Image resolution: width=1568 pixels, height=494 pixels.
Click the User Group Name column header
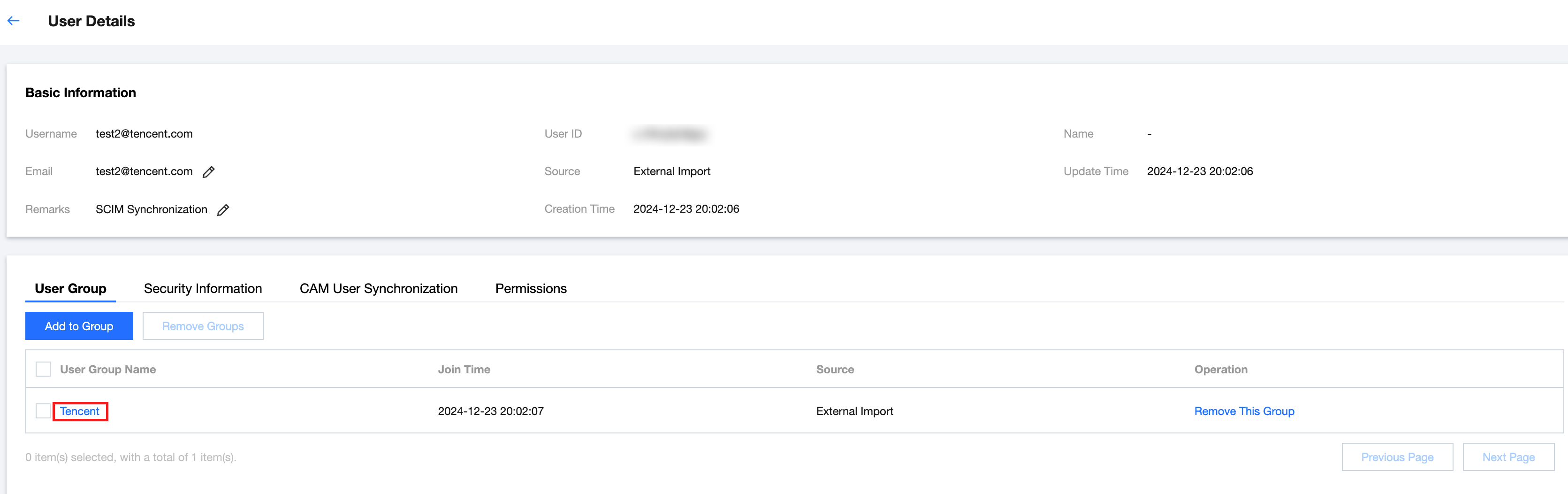click(x=108, y=370)
